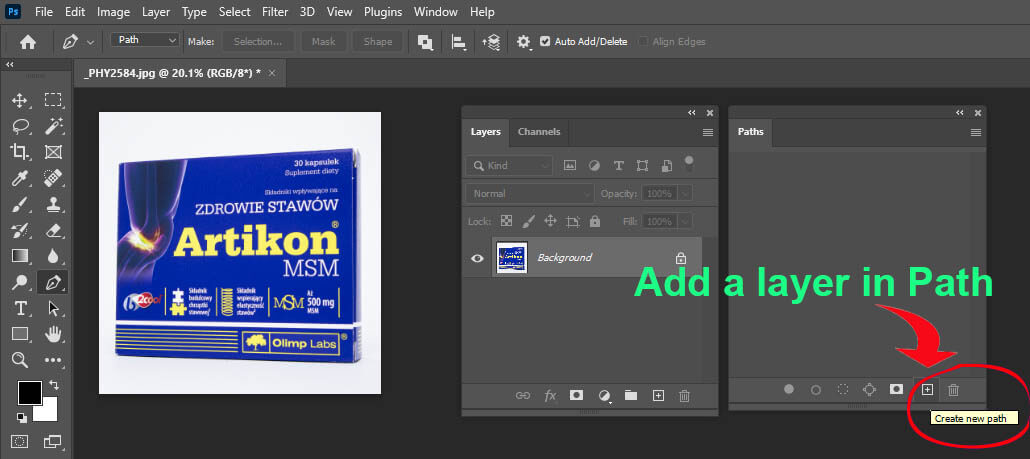The image size is (1030, 459).
Task: Click the Home button in options bar
Action: (x=28, y=42)
